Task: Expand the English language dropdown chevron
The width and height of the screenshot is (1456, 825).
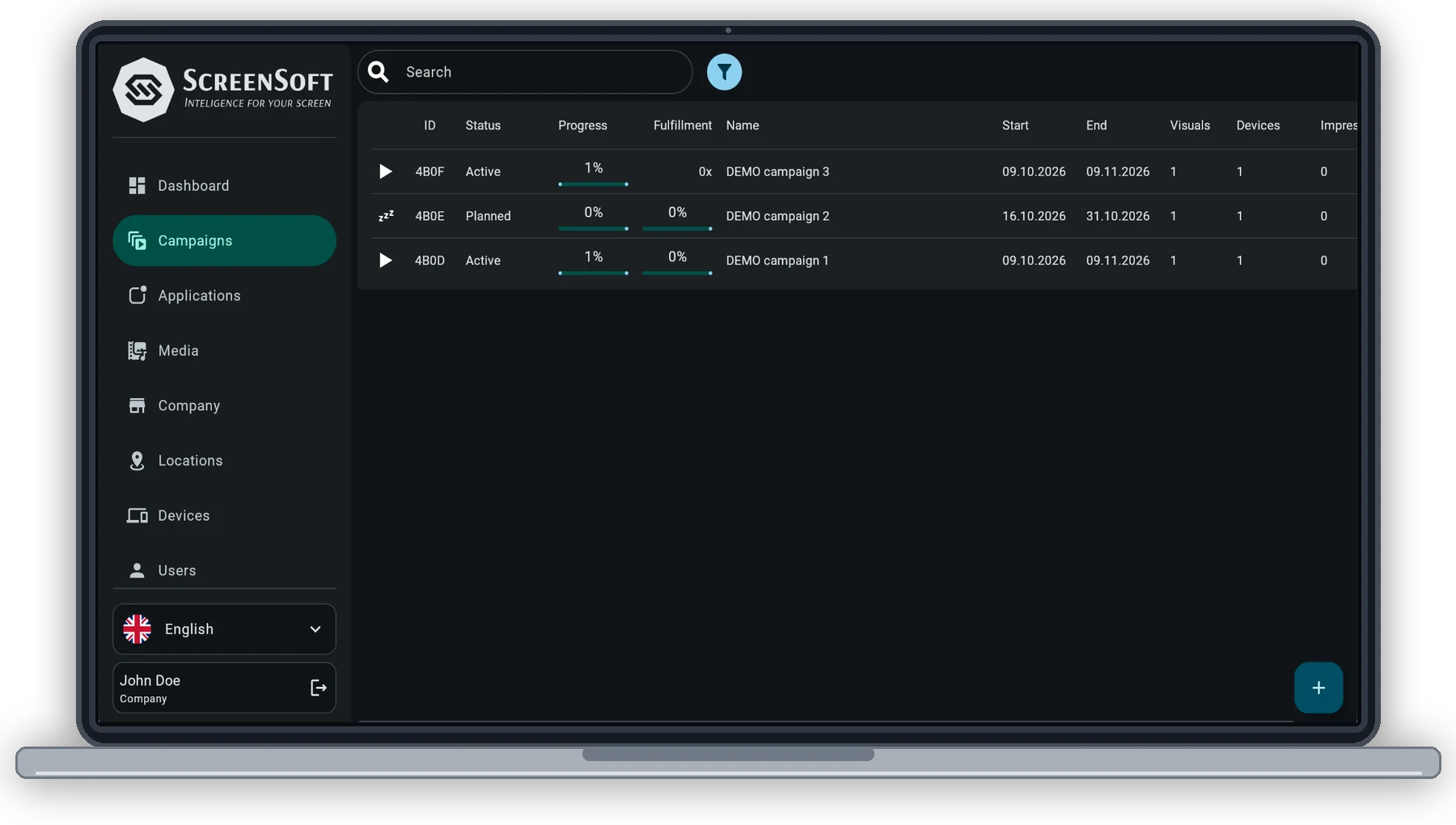Action: [x=315, y=629]
